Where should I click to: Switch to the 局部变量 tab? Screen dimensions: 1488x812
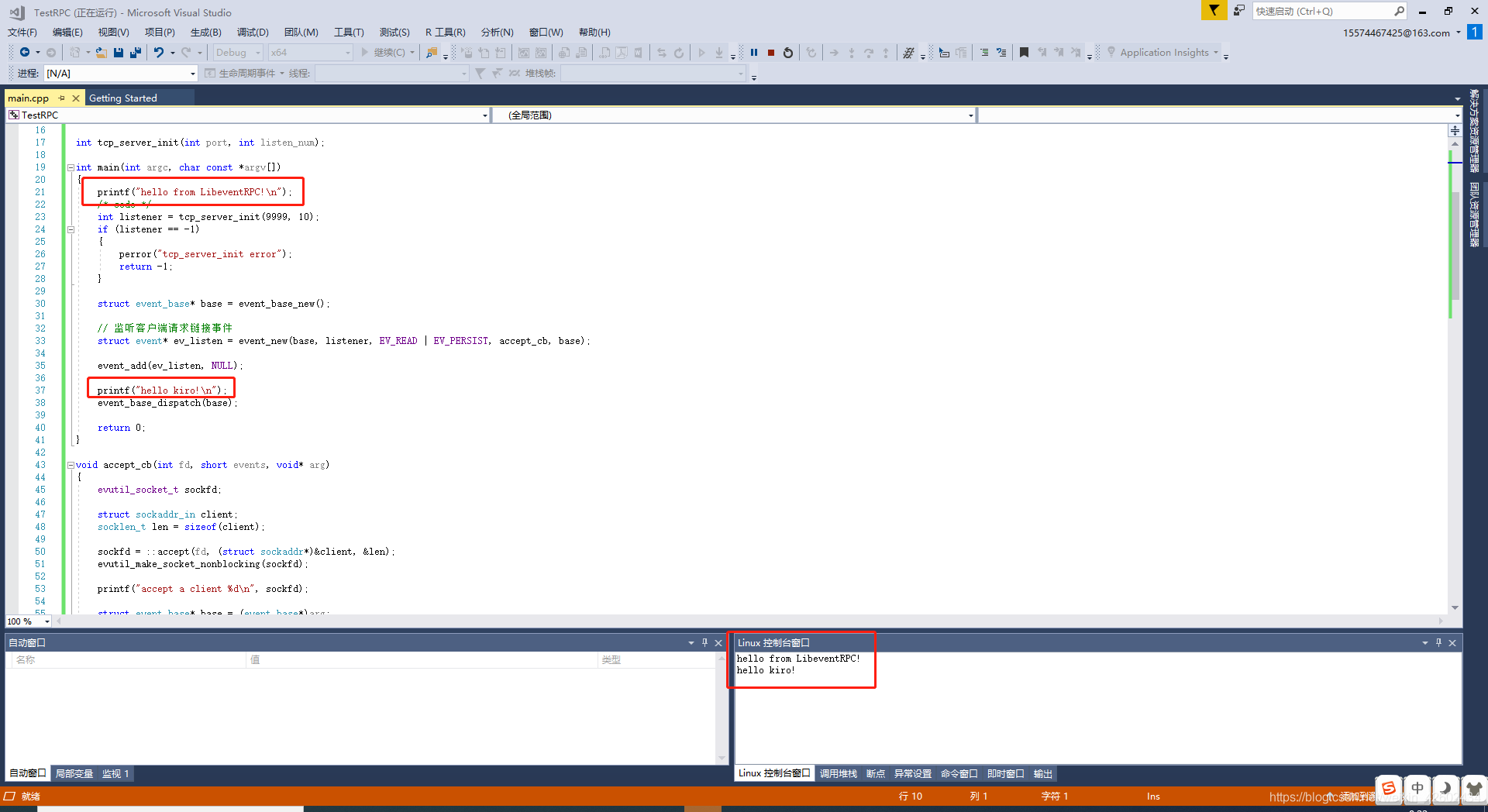(74, 774)
